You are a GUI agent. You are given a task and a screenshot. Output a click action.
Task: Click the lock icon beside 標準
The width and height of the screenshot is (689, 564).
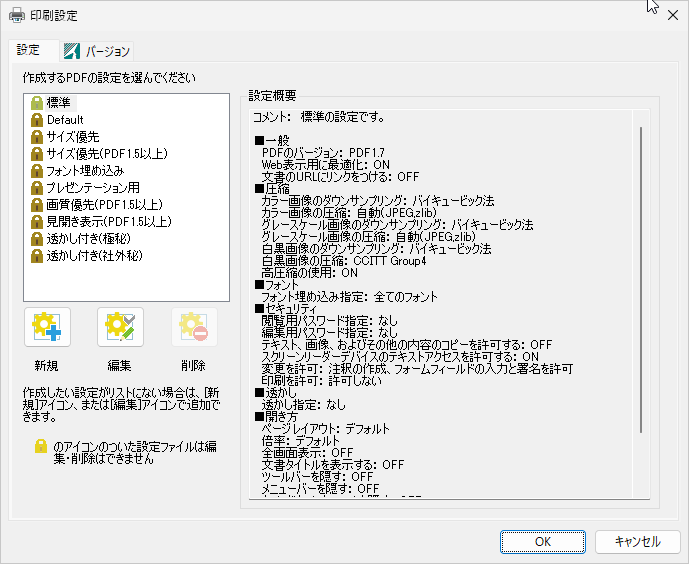pos(37,103)
